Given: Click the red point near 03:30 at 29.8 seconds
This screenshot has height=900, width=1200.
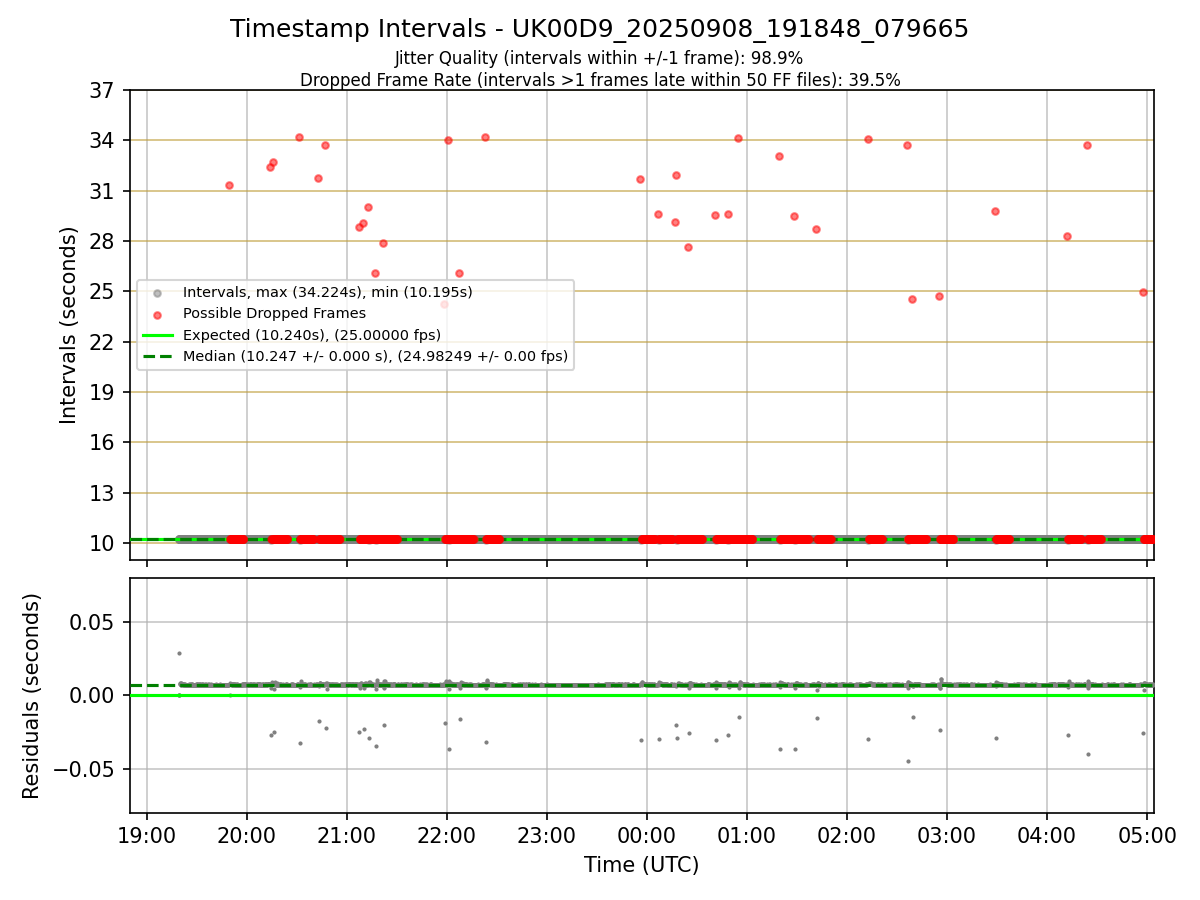Looking at the screenshot, I should [995, 211].
